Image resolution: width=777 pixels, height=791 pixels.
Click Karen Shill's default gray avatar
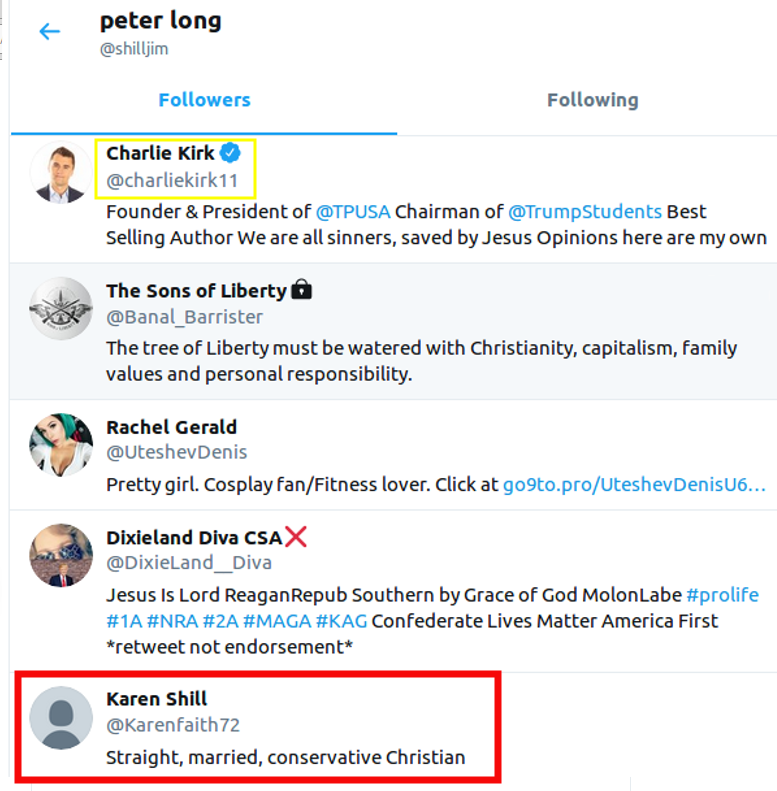tap(61, 718)
